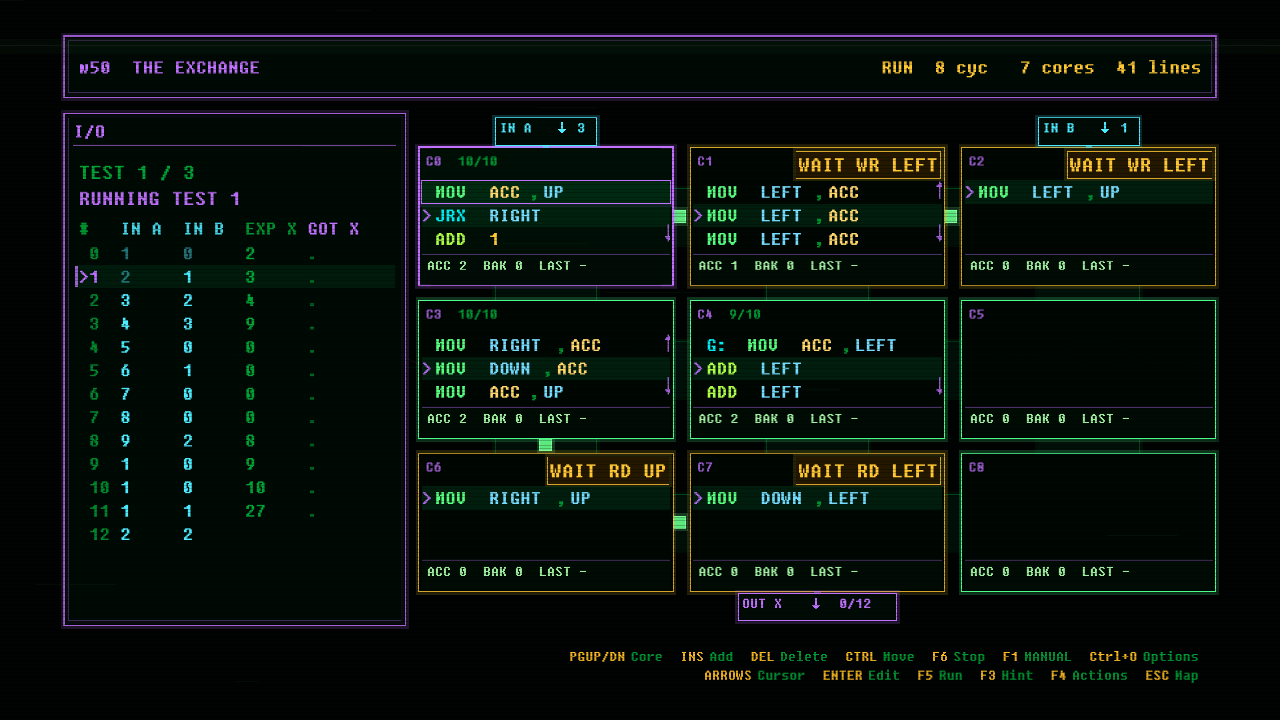
Task: Click WAIT WR LEFT status on C2
Action: (x=1139, y=165)
